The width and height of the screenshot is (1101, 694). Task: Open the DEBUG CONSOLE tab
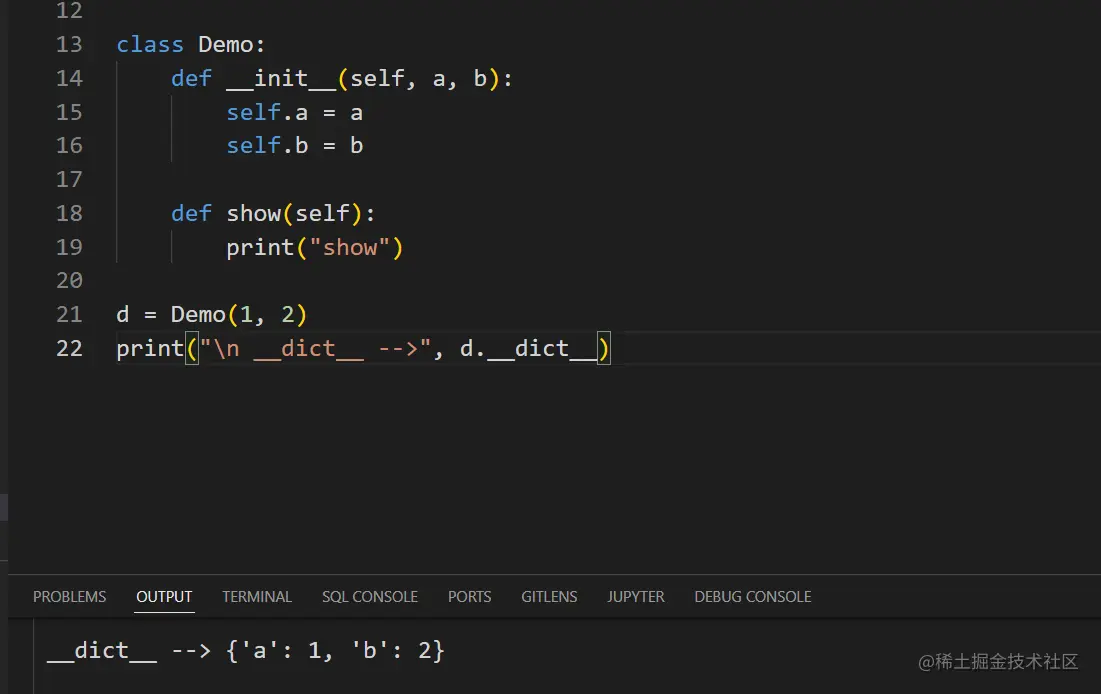click(x=753, y=596)
